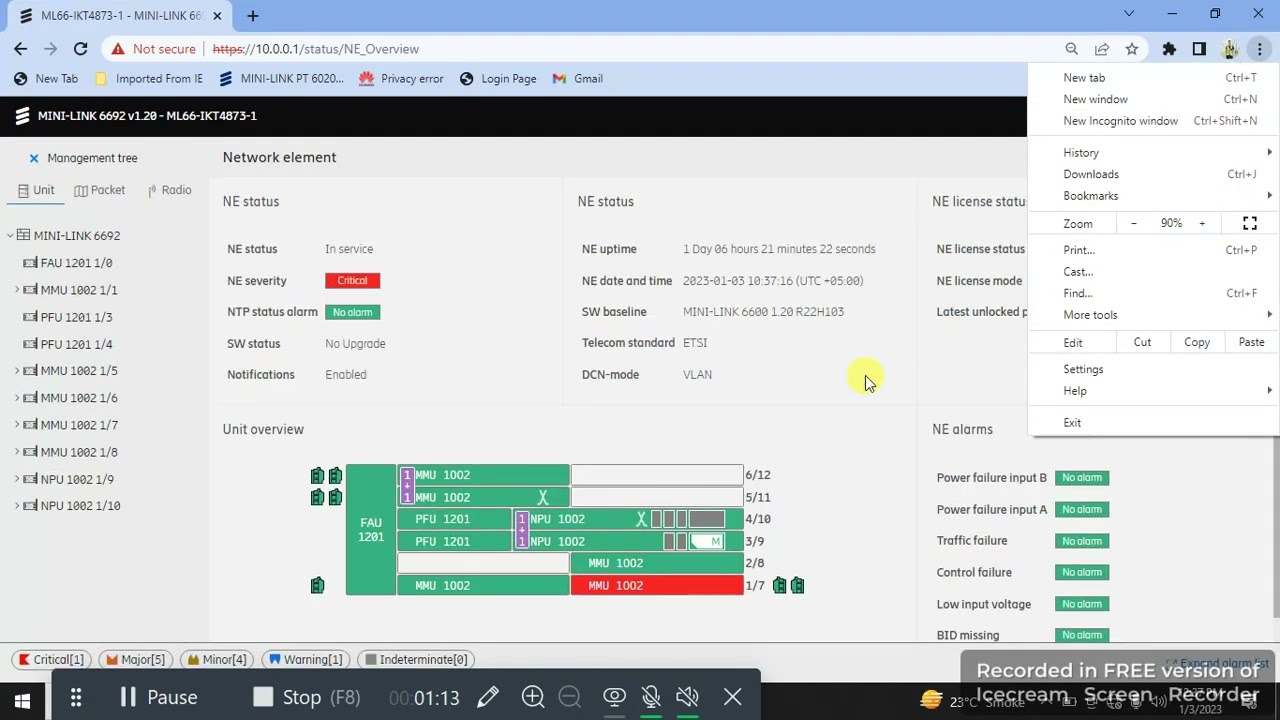The height and width of the screenshot is (720, 1280).
Task: Open the Gmail bookmark
Action: pyautogui.click(x=577, y=79)
